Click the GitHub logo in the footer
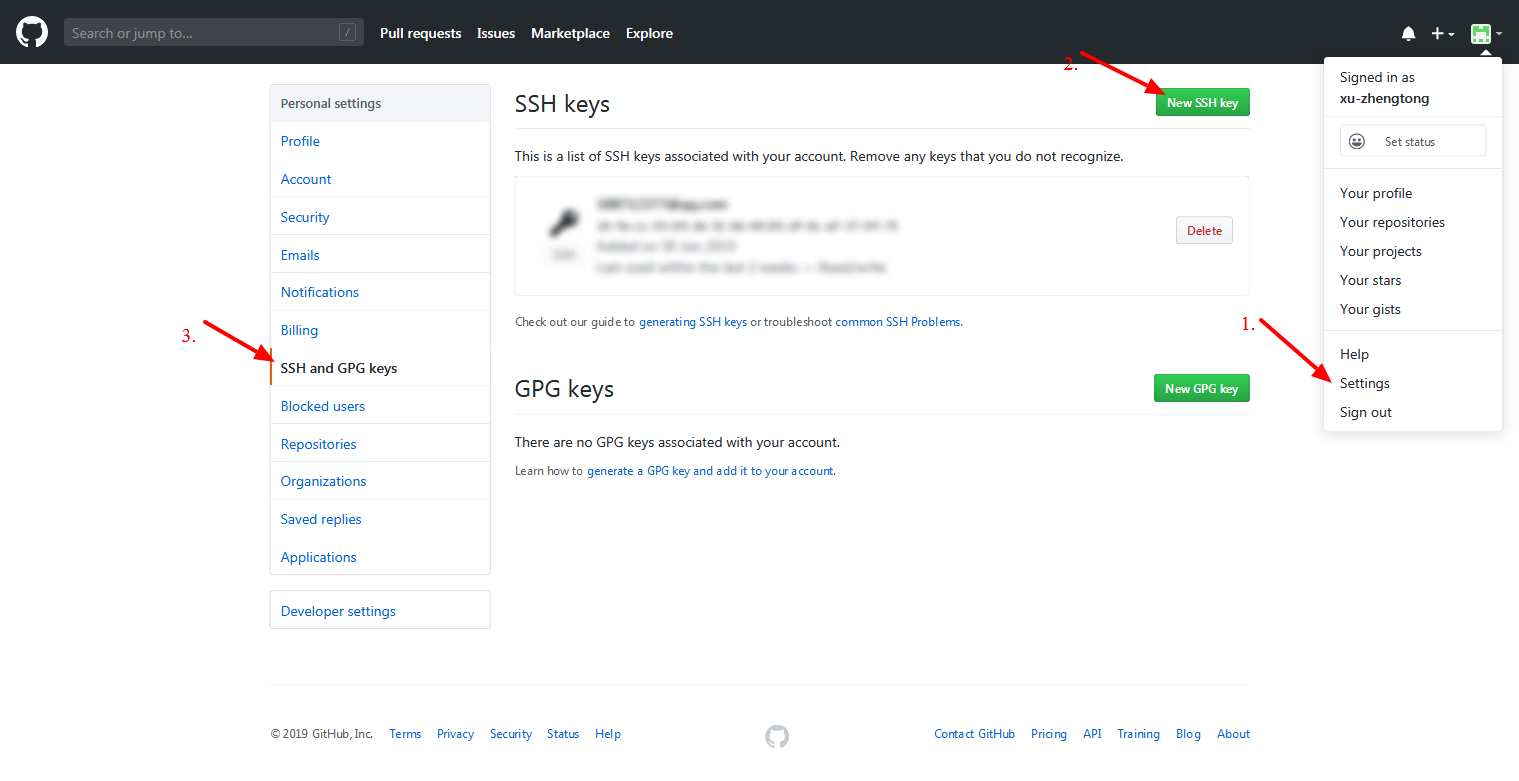The image size is (1519, 781). click(x=777, y=737)
